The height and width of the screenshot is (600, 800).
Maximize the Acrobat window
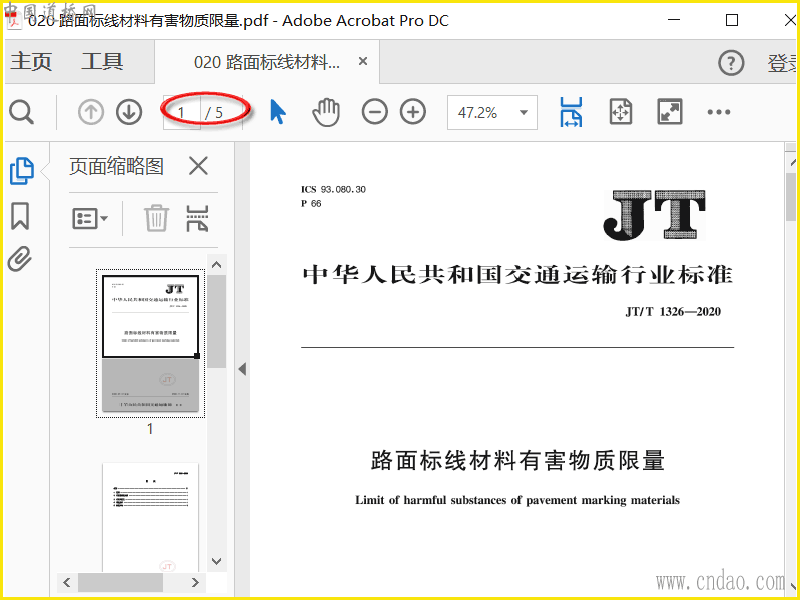(732, 20)
